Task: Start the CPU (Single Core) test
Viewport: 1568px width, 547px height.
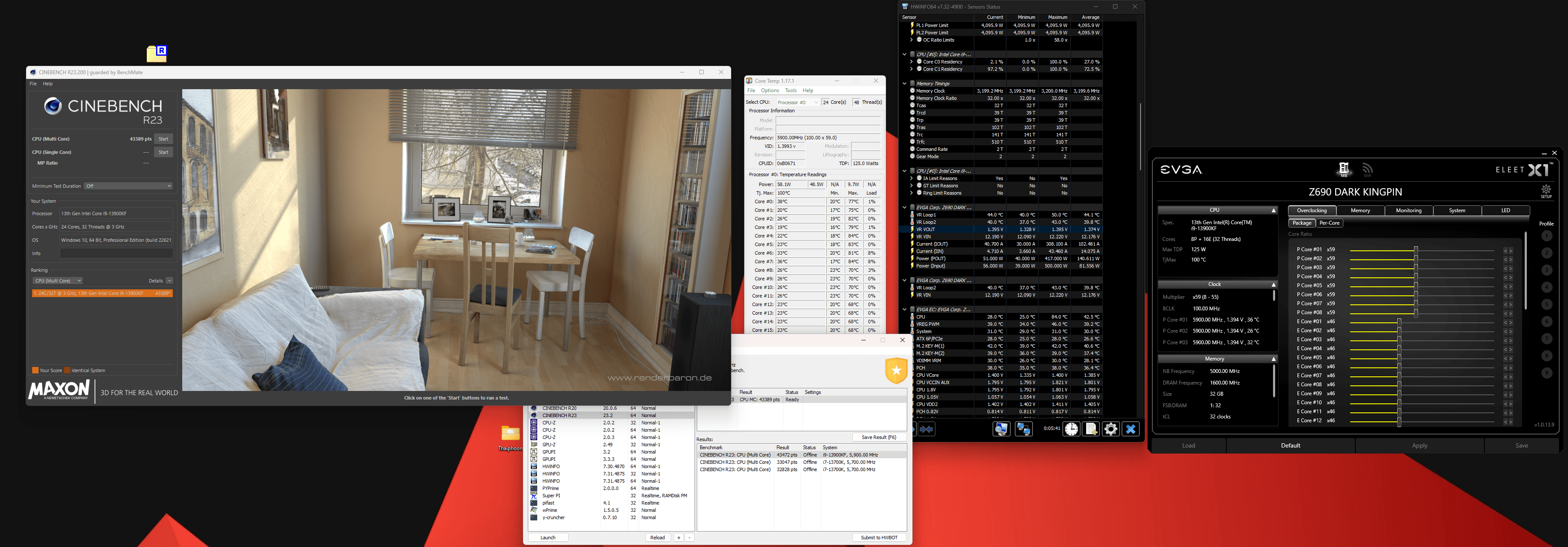Action: click(x=163, y=152)
